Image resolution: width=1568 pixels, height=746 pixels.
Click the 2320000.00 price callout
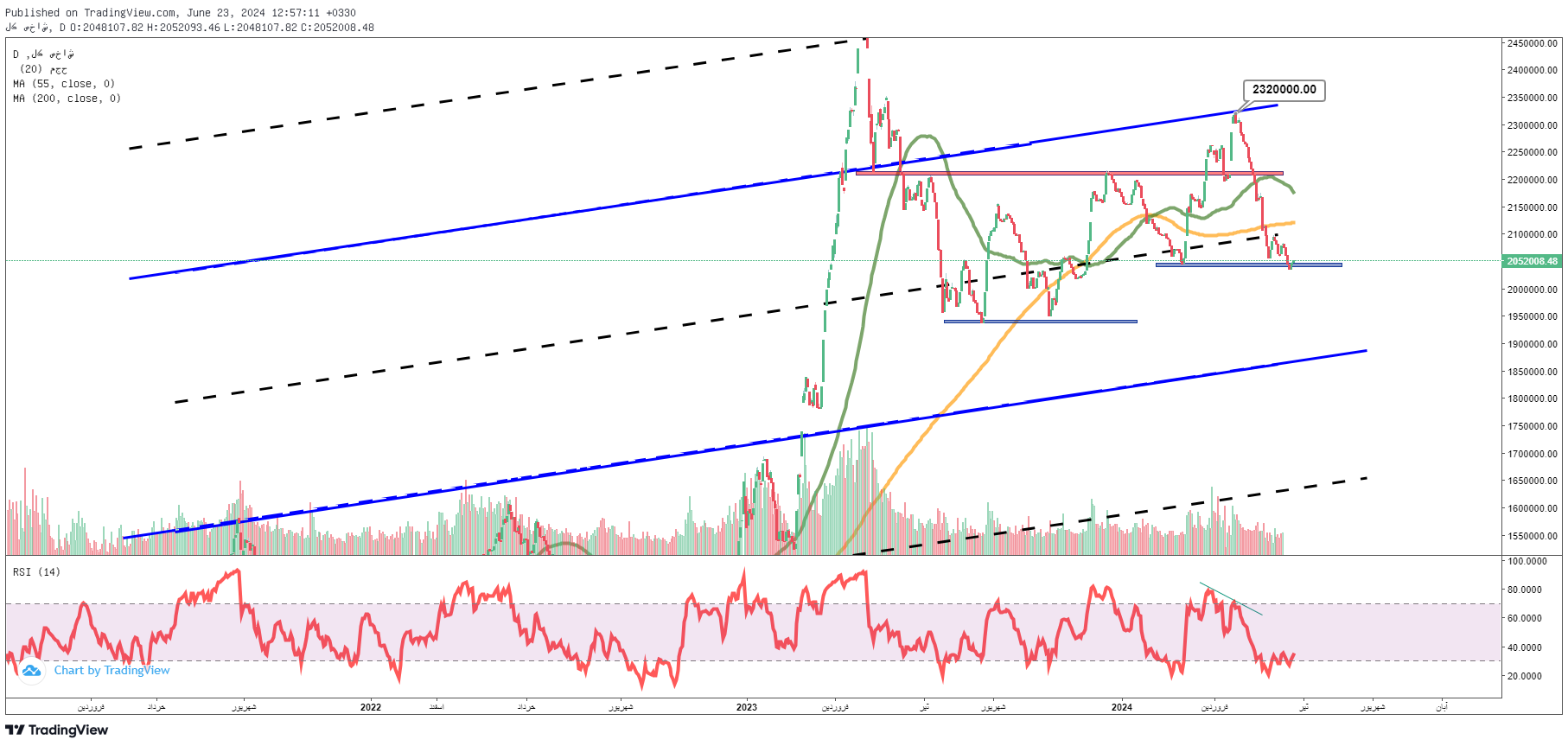[x=1284, y=90]
